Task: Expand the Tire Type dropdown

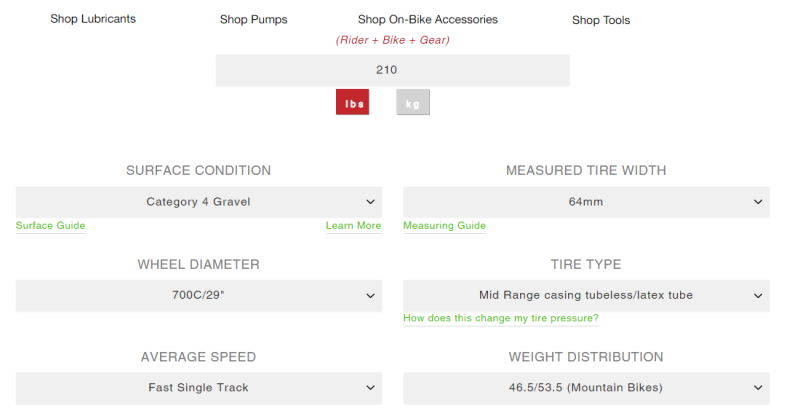Action: pyautogui.click(x=585, y=295)
